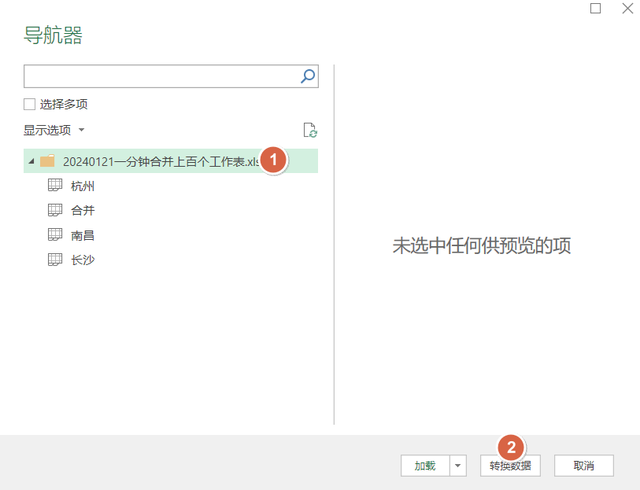Screen dimensions: 640x490
Task: Click the 加载 button
Action: (425, 466)
